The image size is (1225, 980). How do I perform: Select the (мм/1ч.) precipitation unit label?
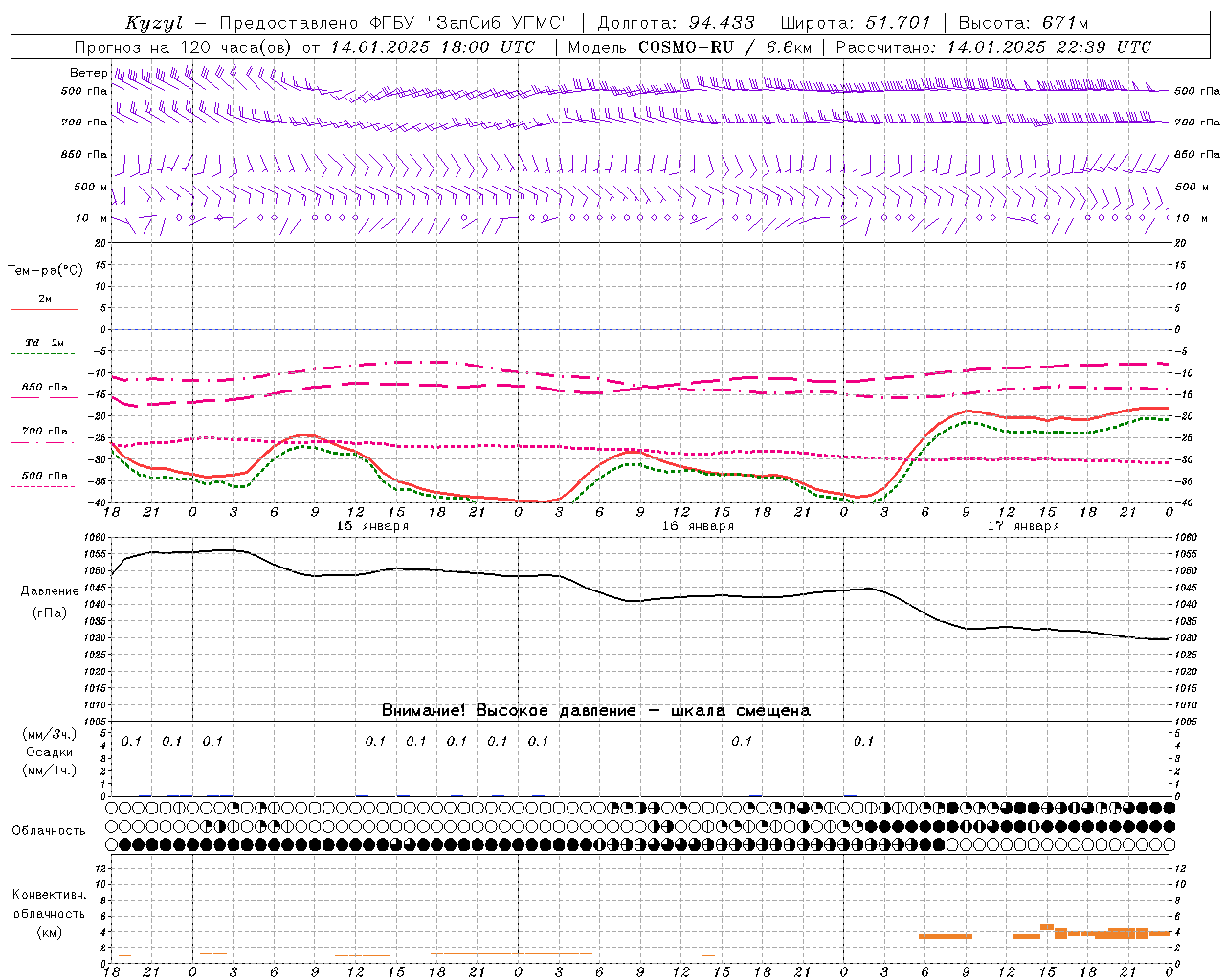click(50, 770)
